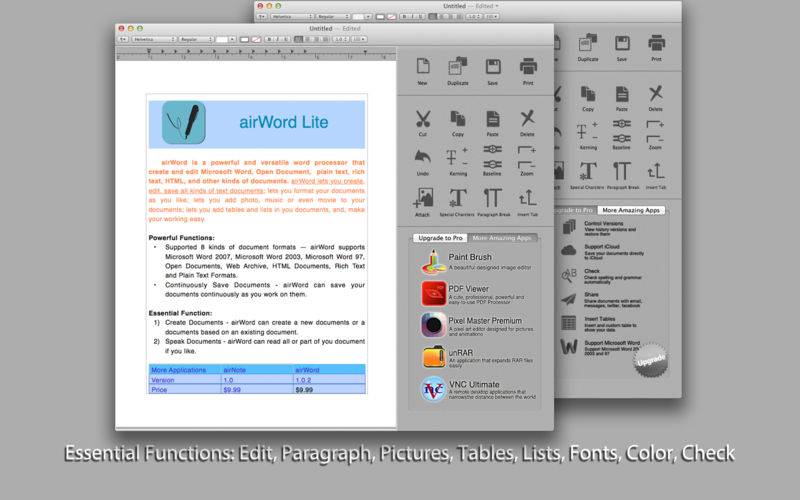Image resolution: width=800 pixels, height=500 pixels.
Task: Click the Print icon in the front window
Action: point(528,66)
